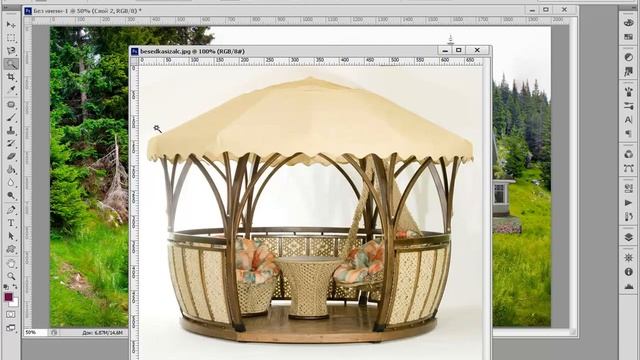Open the Histogram panel icon
Screen dimensions: 640x360
tap(629, 286)
